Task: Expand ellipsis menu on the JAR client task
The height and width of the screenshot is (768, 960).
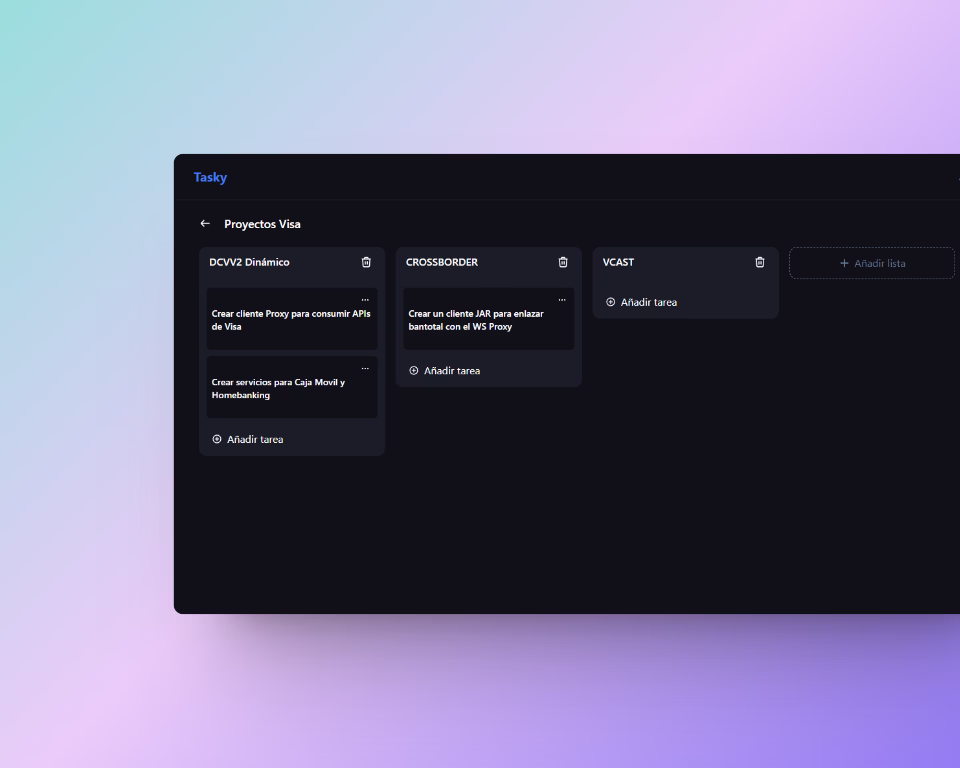Action: click(562, 300)
